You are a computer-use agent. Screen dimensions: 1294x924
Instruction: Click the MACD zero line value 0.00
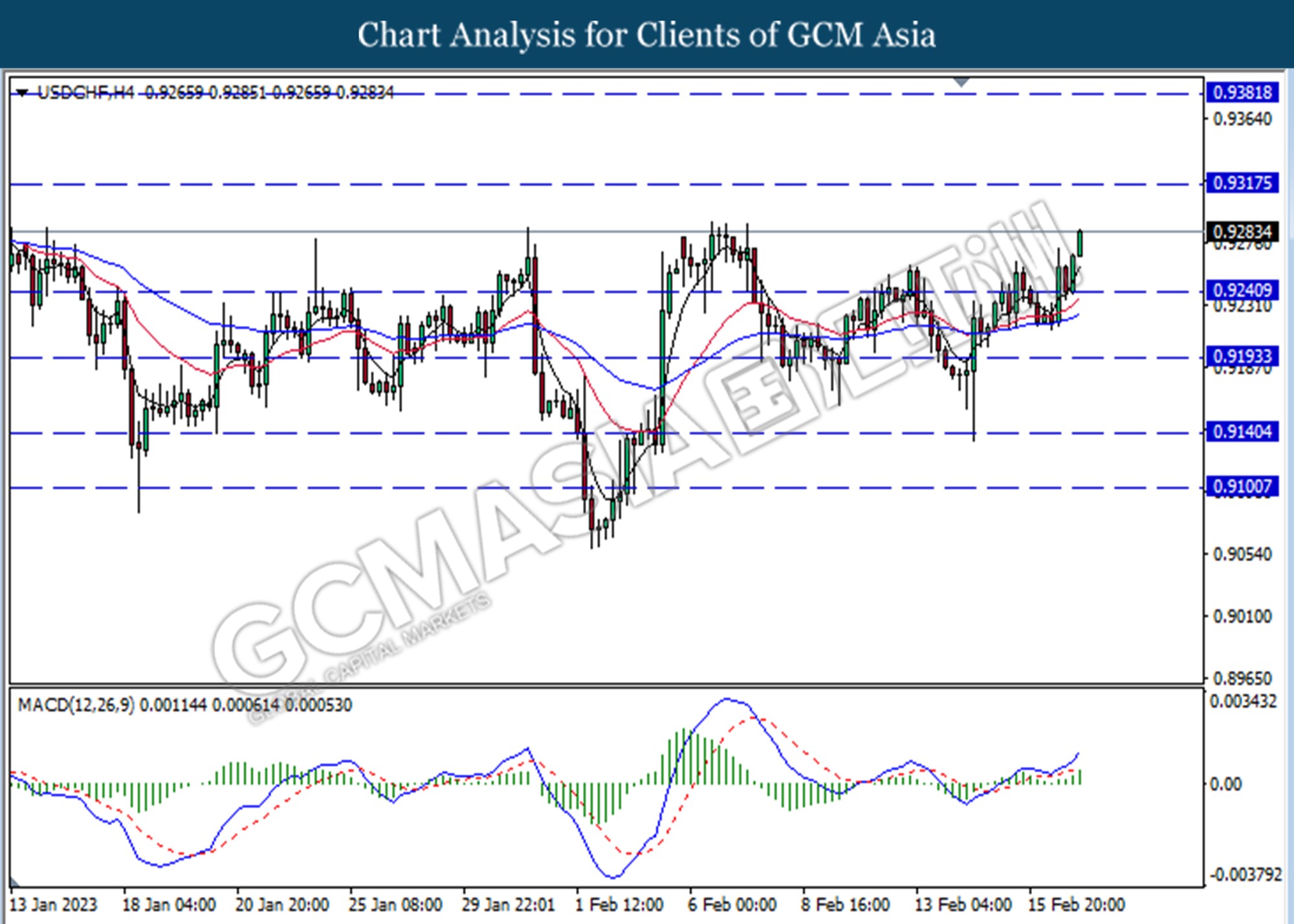[1225, 784]
